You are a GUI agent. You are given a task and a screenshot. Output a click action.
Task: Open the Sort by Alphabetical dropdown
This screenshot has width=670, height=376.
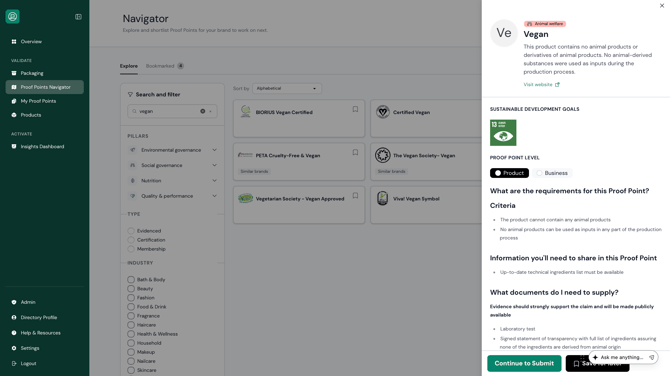coord(287,88)
